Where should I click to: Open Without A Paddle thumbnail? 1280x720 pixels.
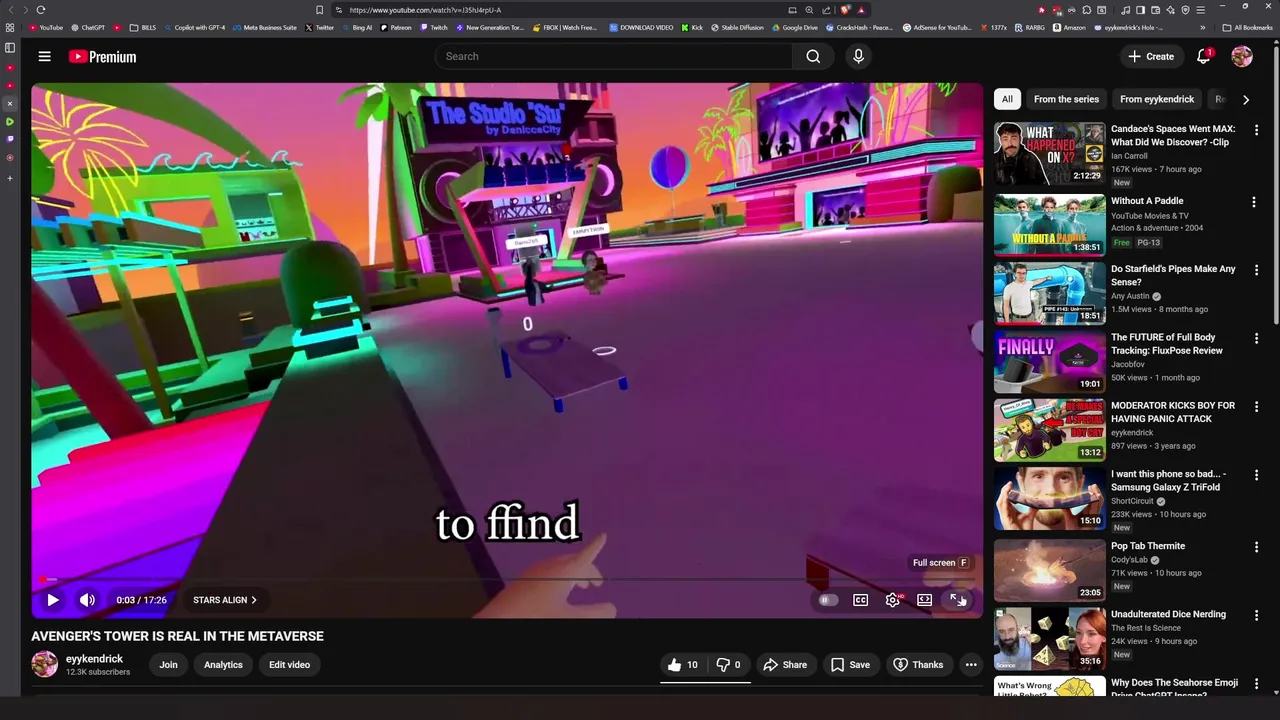pos(1049,225)
